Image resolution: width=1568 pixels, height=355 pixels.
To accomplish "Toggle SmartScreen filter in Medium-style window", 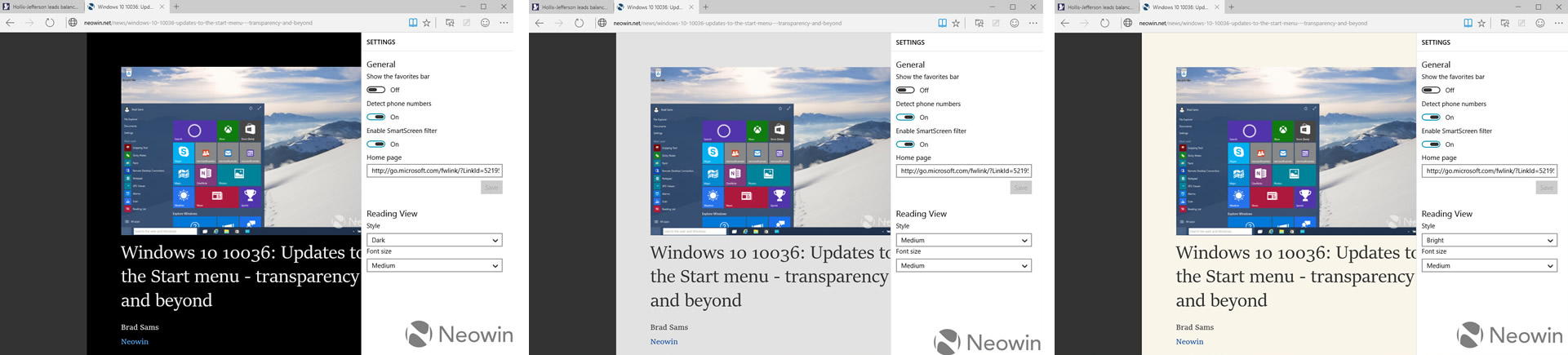I will tap(905, 144).
